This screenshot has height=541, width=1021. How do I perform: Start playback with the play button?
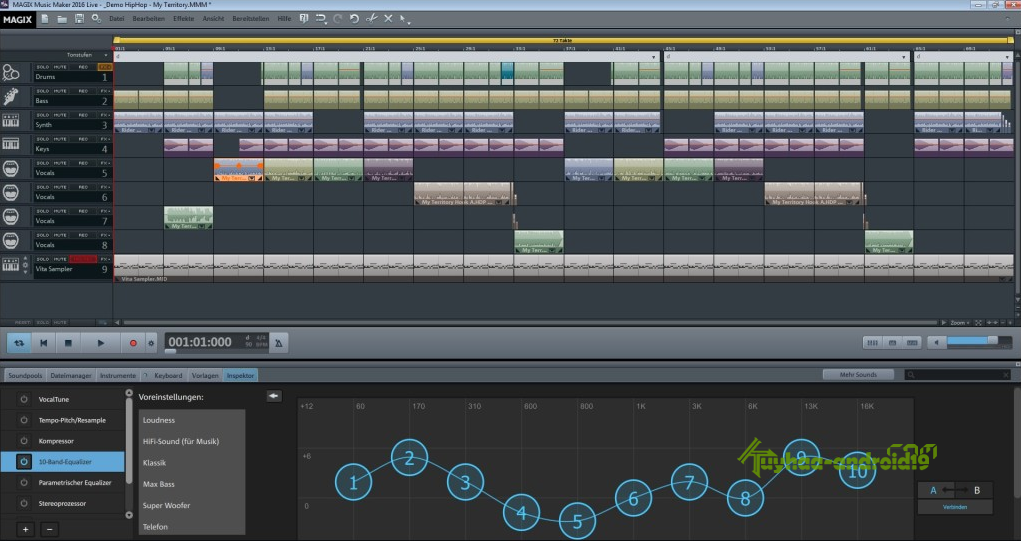pyautogui.click(x=100, y=343)
